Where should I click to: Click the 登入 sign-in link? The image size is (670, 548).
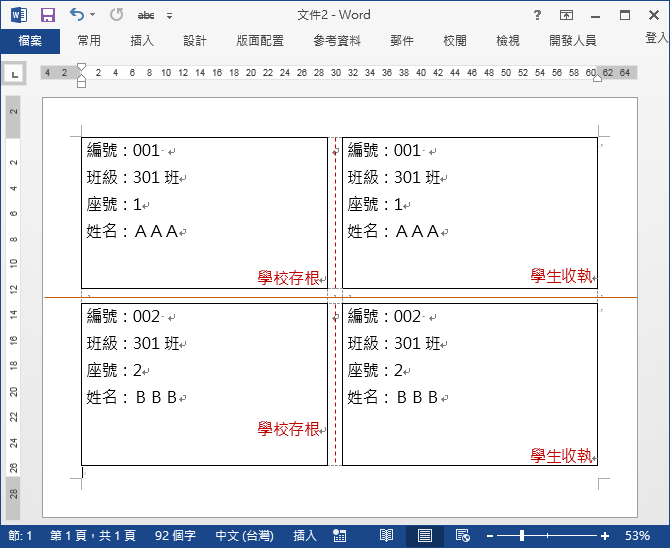[x=657, y=38]
